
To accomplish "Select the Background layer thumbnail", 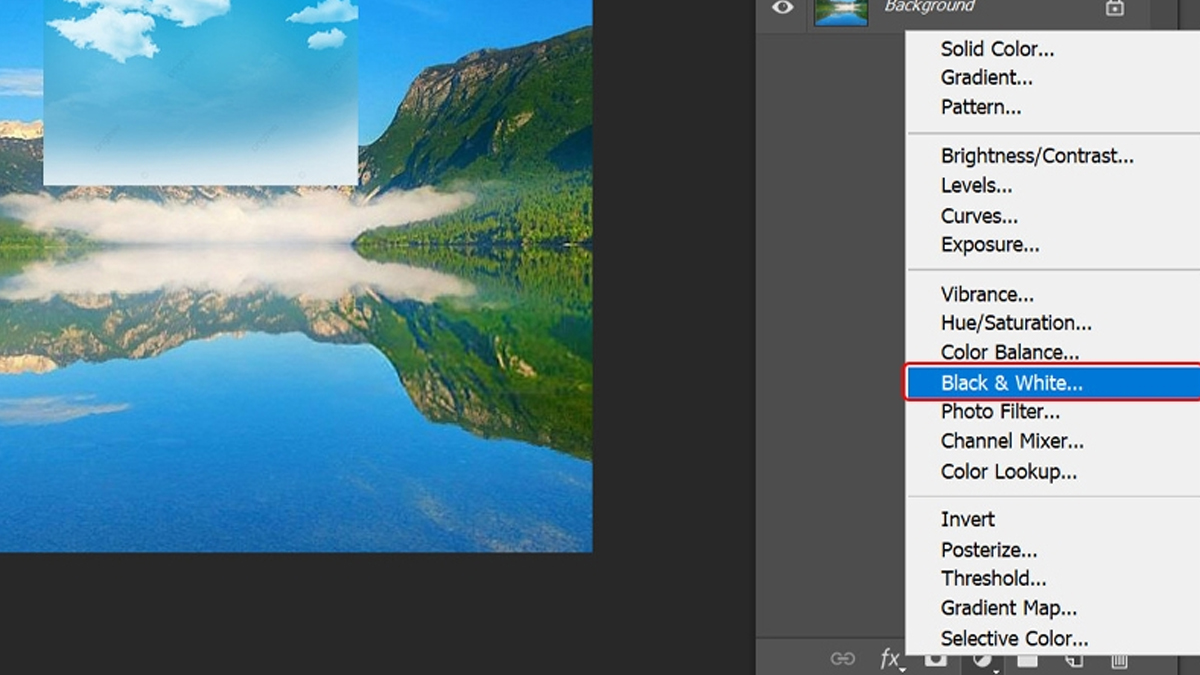I will click(x=841, y=10).
